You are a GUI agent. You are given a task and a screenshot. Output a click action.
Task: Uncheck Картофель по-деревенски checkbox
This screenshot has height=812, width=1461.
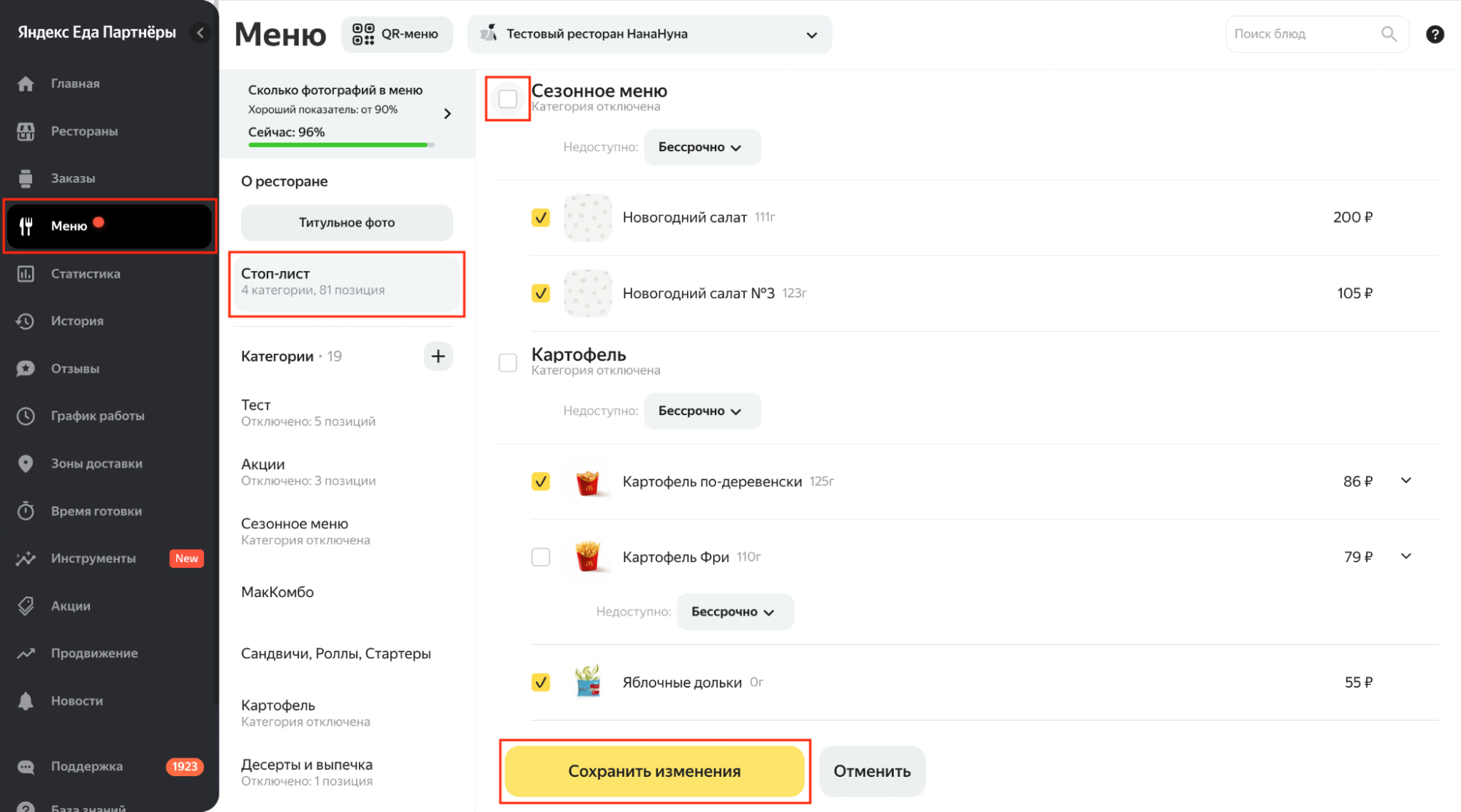click(x=541, y=482)
